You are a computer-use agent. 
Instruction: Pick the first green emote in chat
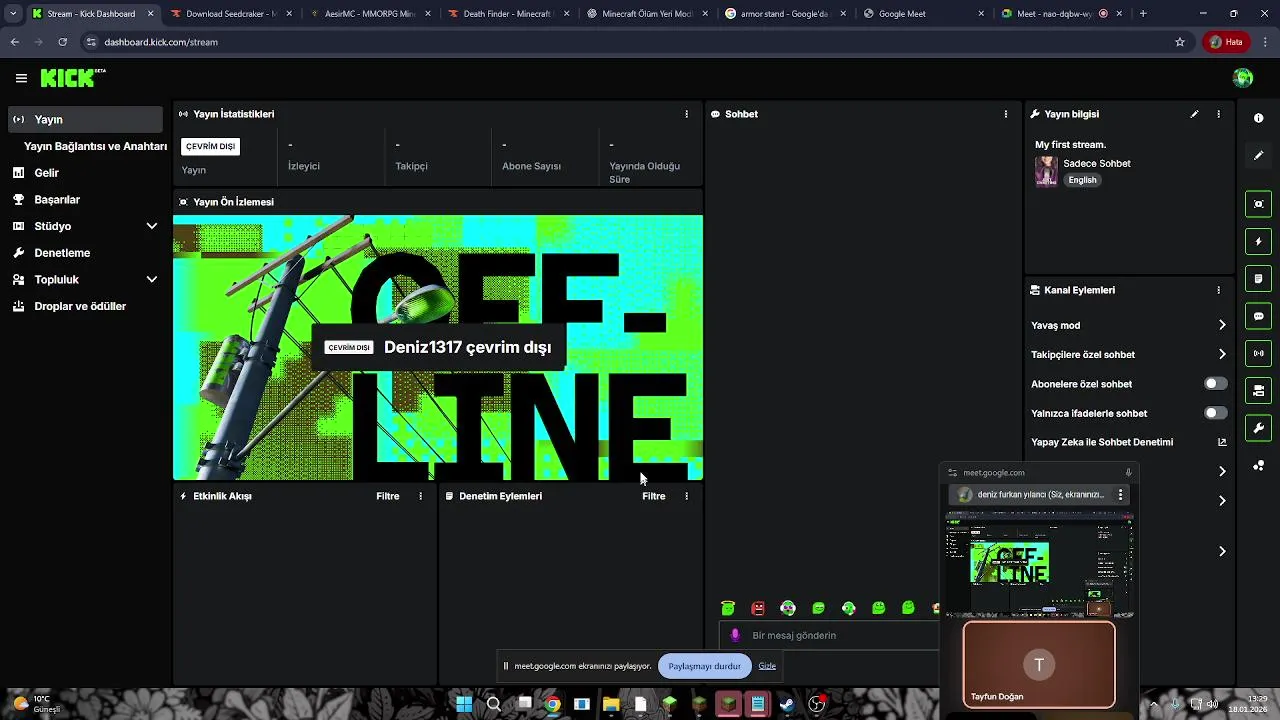728,608
